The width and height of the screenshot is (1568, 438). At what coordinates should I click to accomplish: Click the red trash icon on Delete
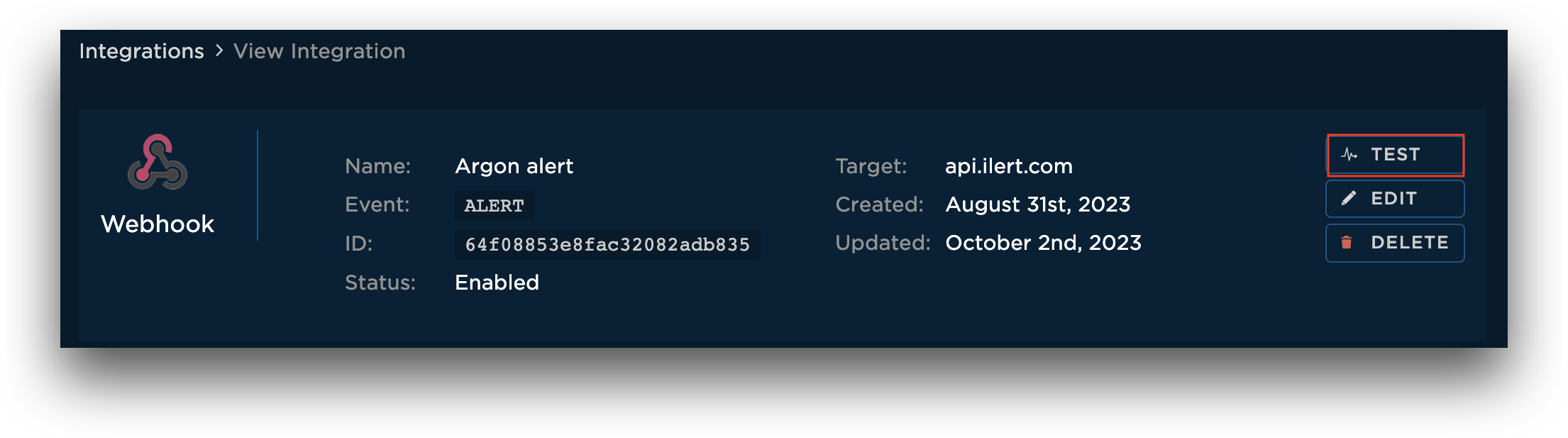(1347, 243)
